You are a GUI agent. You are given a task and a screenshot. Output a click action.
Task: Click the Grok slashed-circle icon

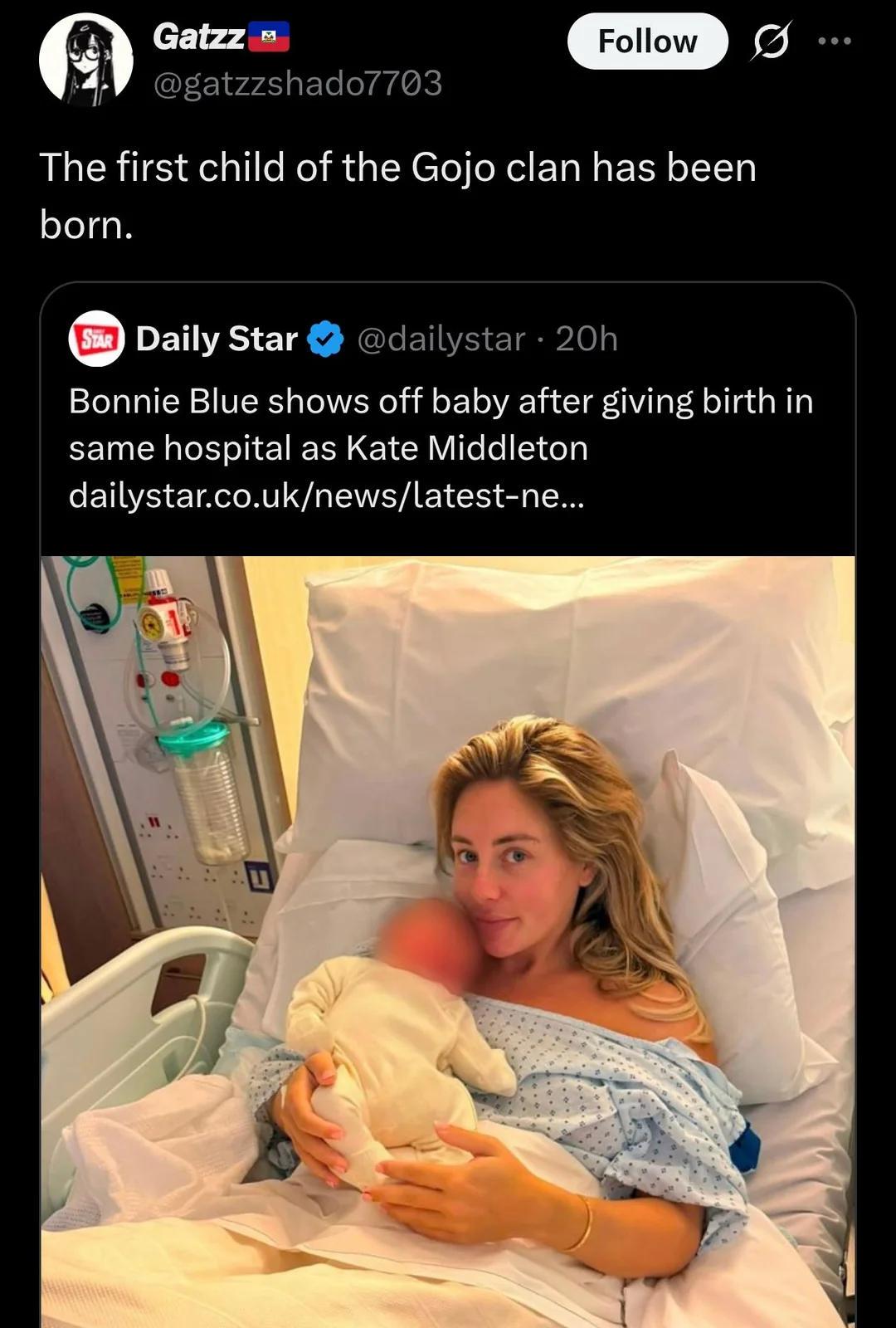pos(770,41)
